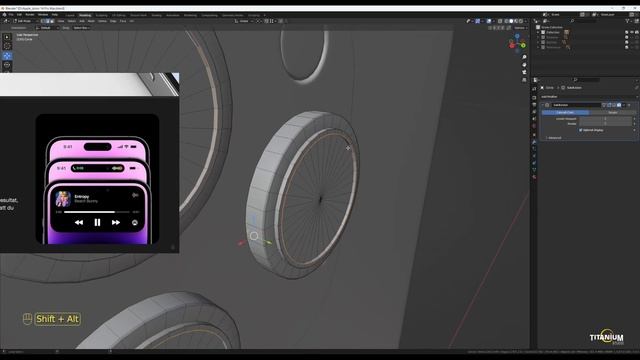Switch to material preview shading

pos(516,21)
